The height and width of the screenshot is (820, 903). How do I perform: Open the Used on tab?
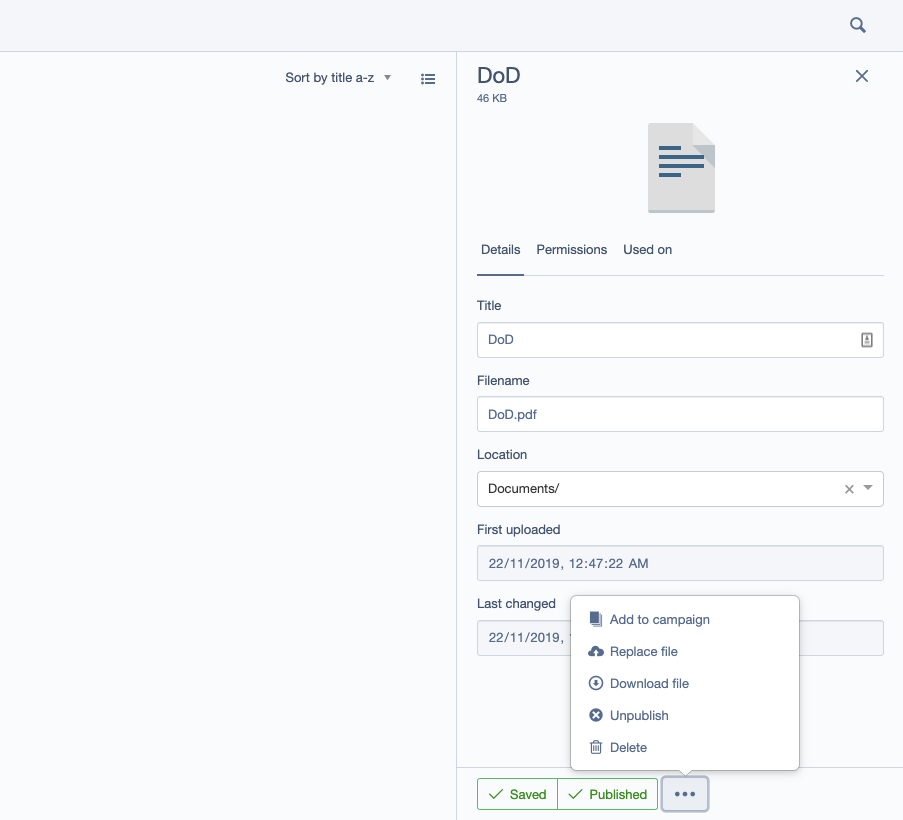pyautogui.click(x=647, y=249)
